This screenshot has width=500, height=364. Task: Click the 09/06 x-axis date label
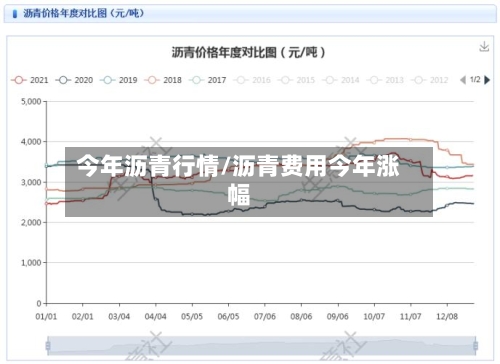(x=338, y=316)
